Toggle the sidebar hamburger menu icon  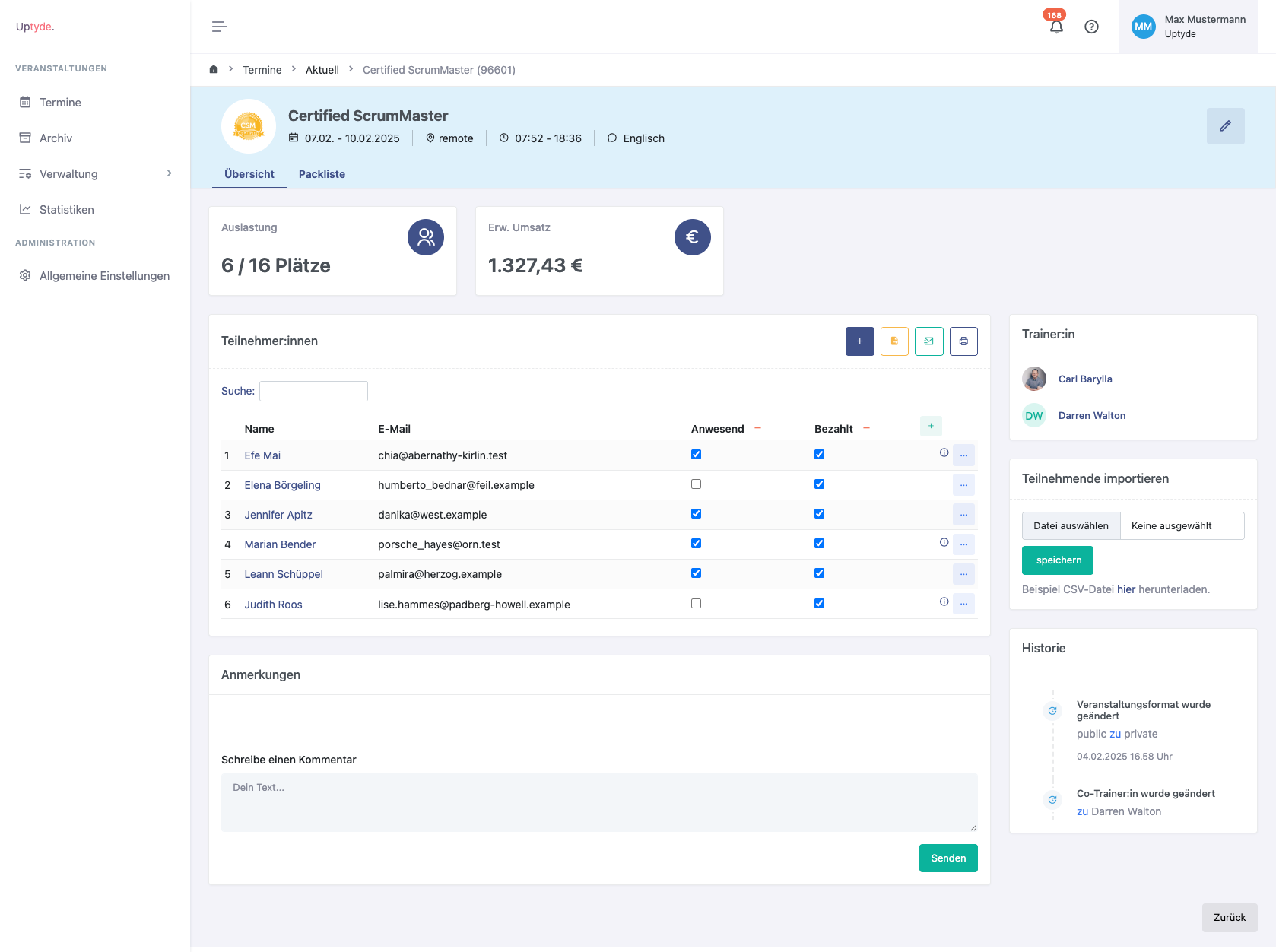coord(219,27)
